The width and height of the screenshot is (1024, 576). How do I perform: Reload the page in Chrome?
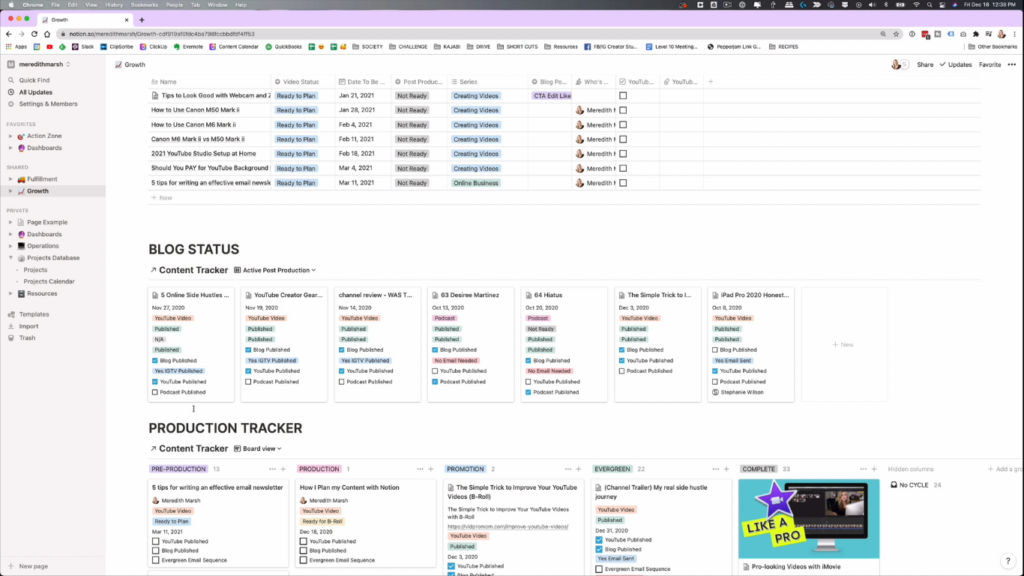[x=34, y=34]
